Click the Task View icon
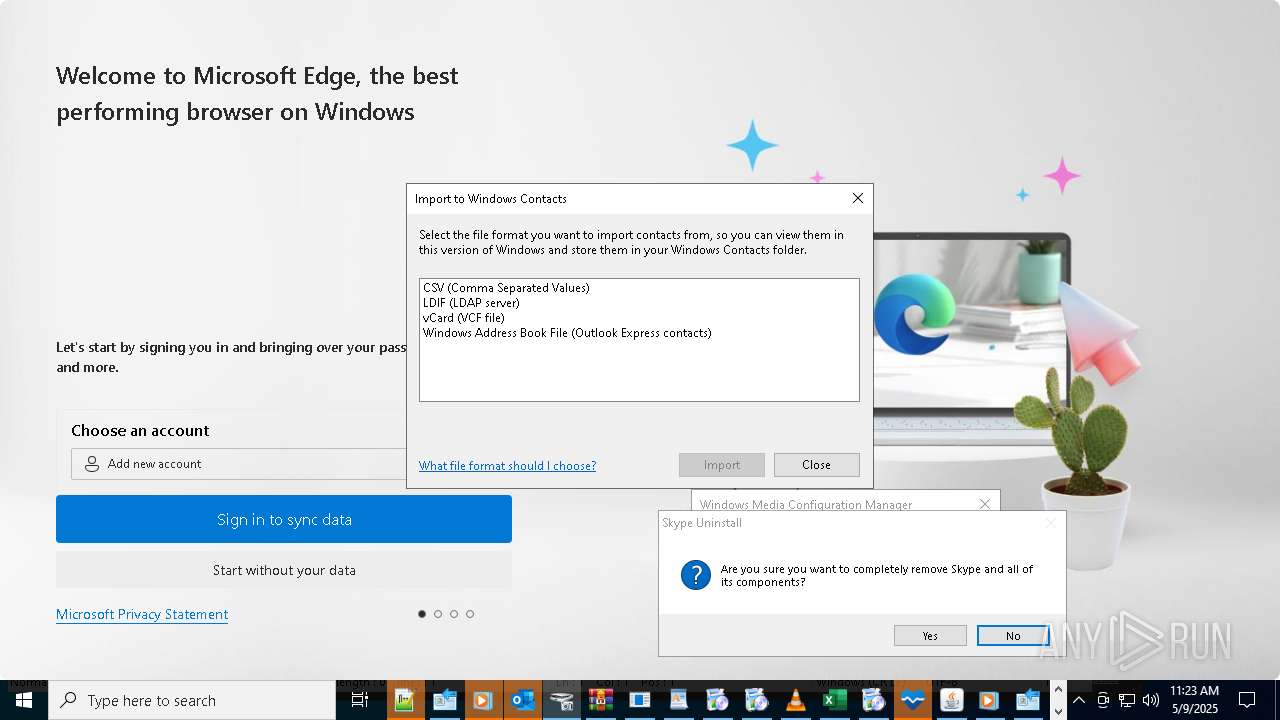Image resolution: width=1280 pixels, height=720 pixels. [360, 700]
